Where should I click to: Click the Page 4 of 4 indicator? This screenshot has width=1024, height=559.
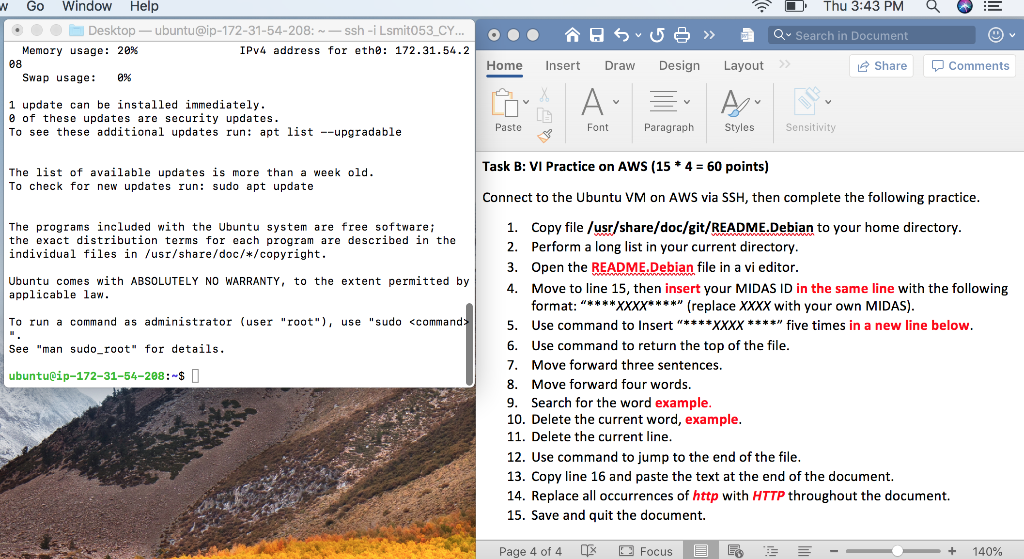pyautogui.click(x=530, y=551)
